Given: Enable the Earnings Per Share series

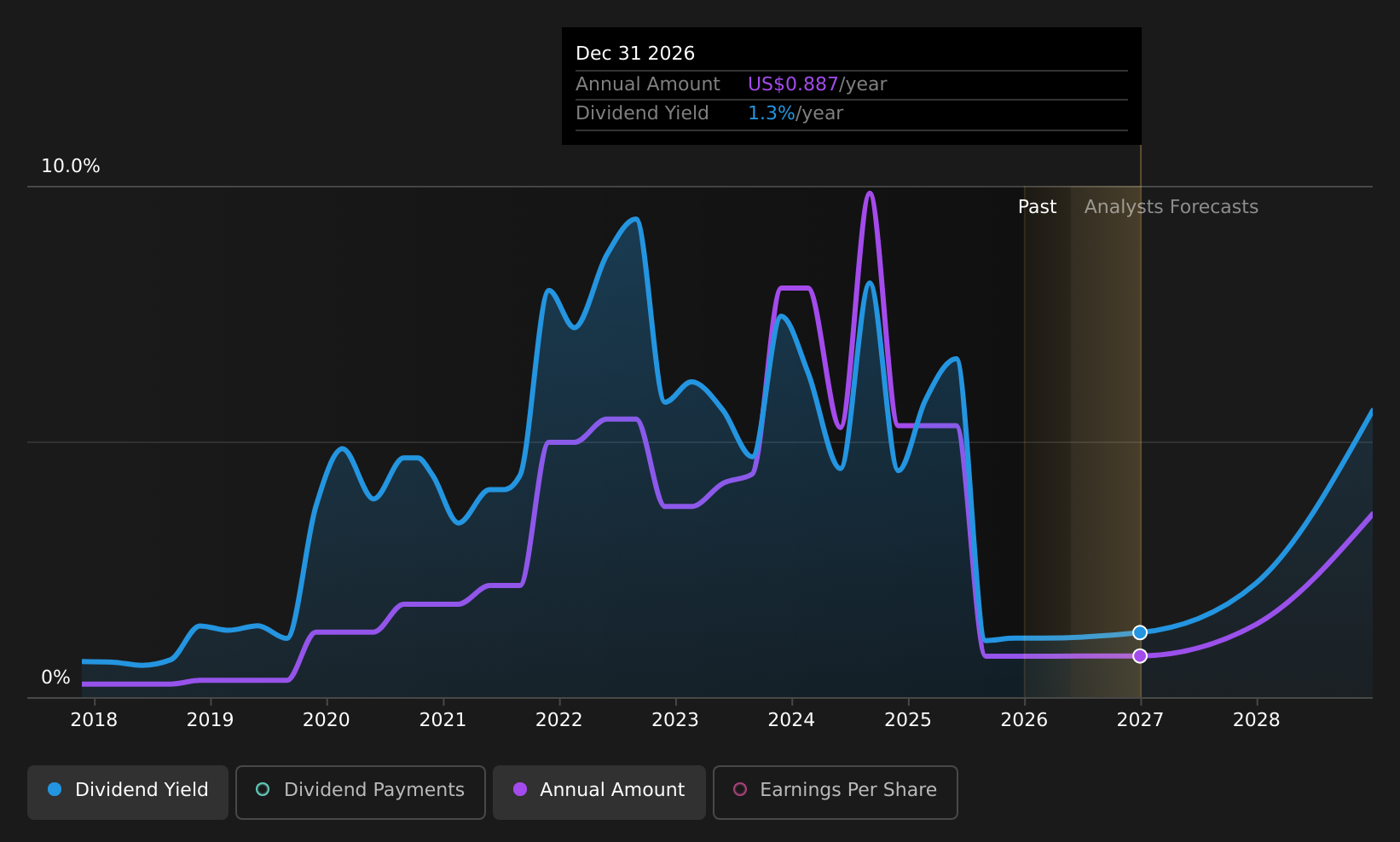Looking at the screenshot, I should (x=836, y=792).
